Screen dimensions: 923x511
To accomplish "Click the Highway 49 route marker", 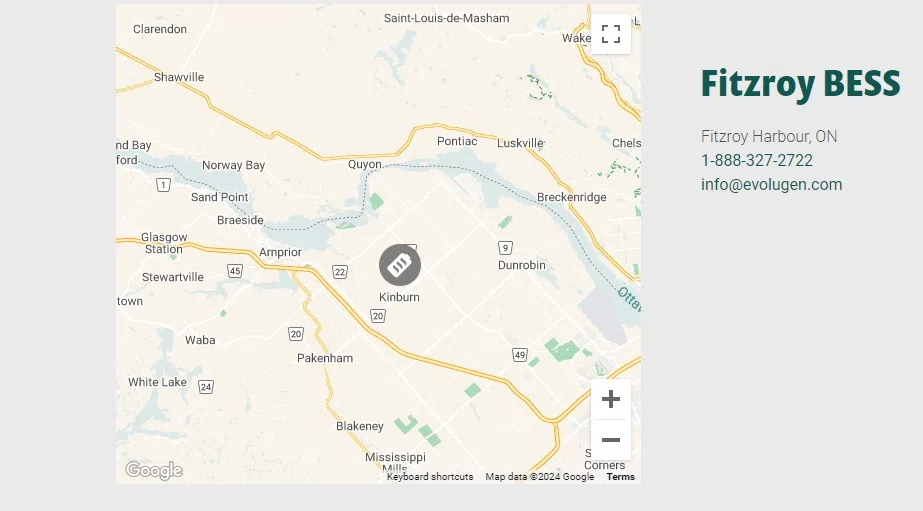I will click(520, 355).
